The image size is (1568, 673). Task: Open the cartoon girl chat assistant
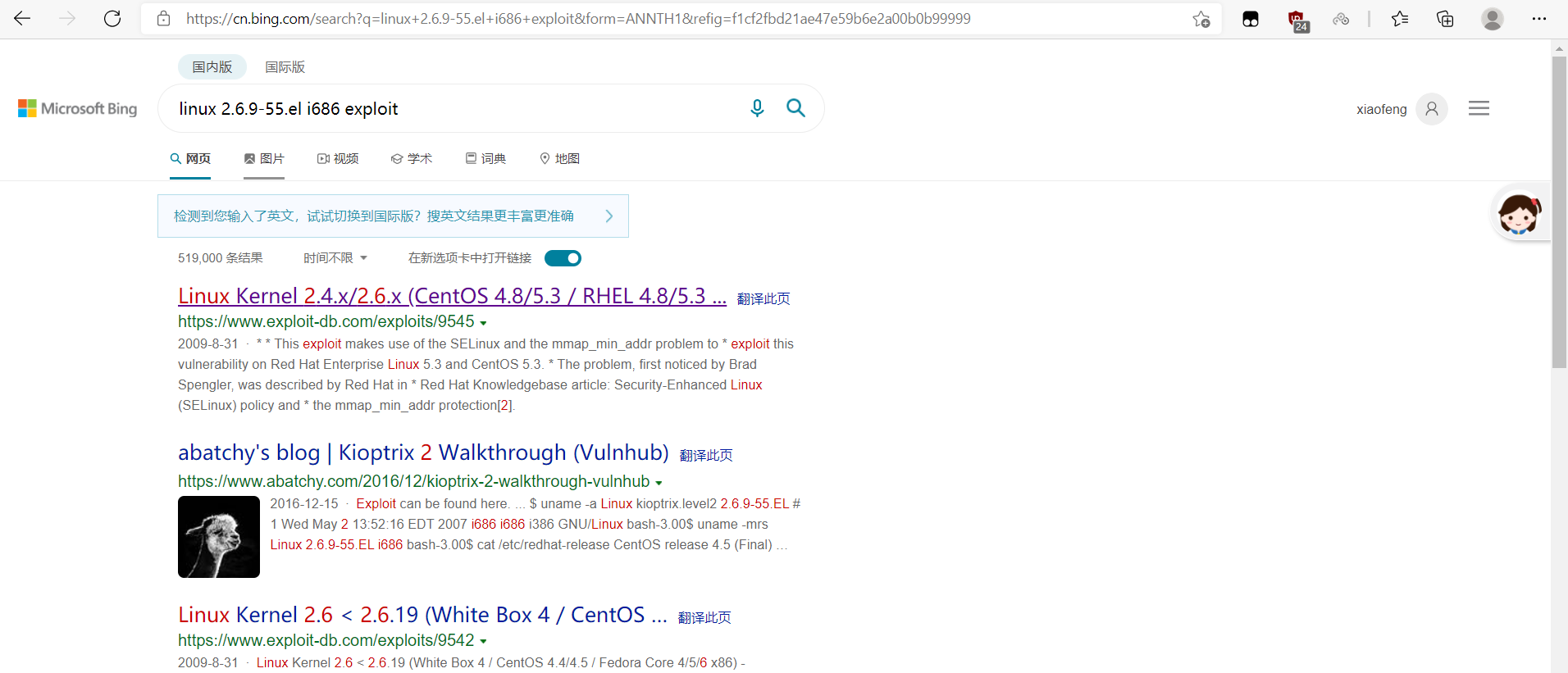[1519, 214]
